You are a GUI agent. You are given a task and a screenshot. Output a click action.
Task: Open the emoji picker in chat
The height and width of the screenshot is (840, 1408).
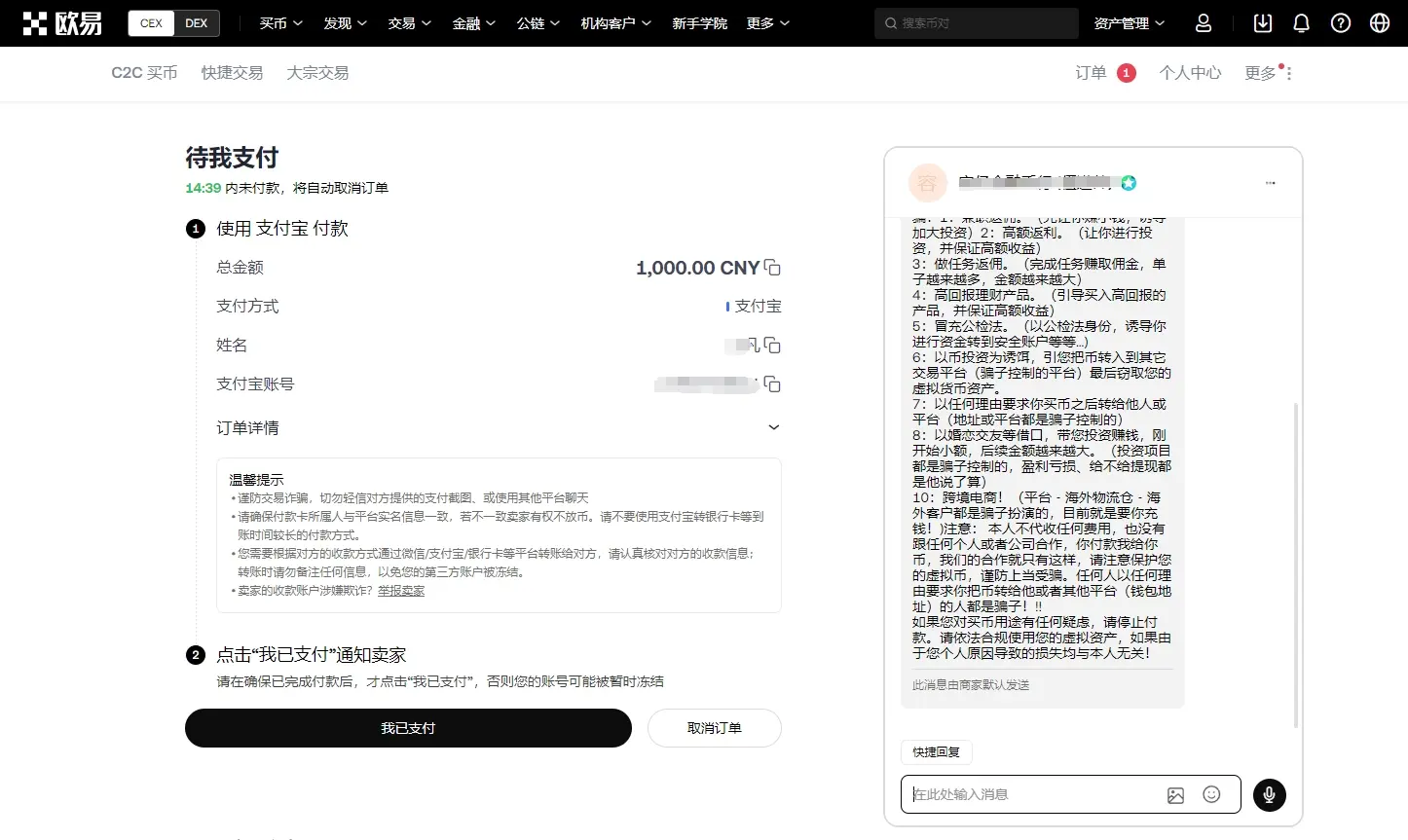[x=1211, y=794]
